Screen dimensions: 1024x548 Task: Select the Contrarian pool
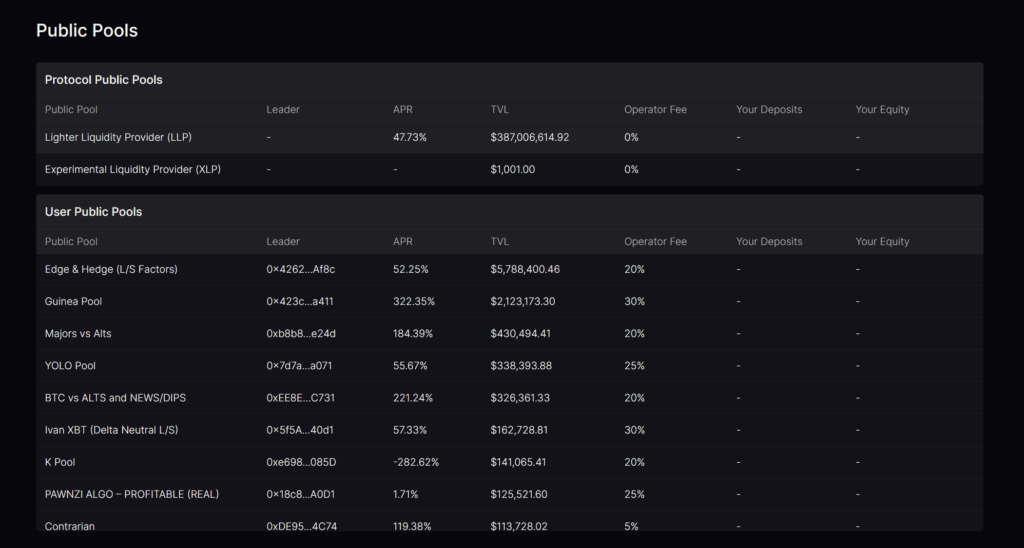[70, 525]
